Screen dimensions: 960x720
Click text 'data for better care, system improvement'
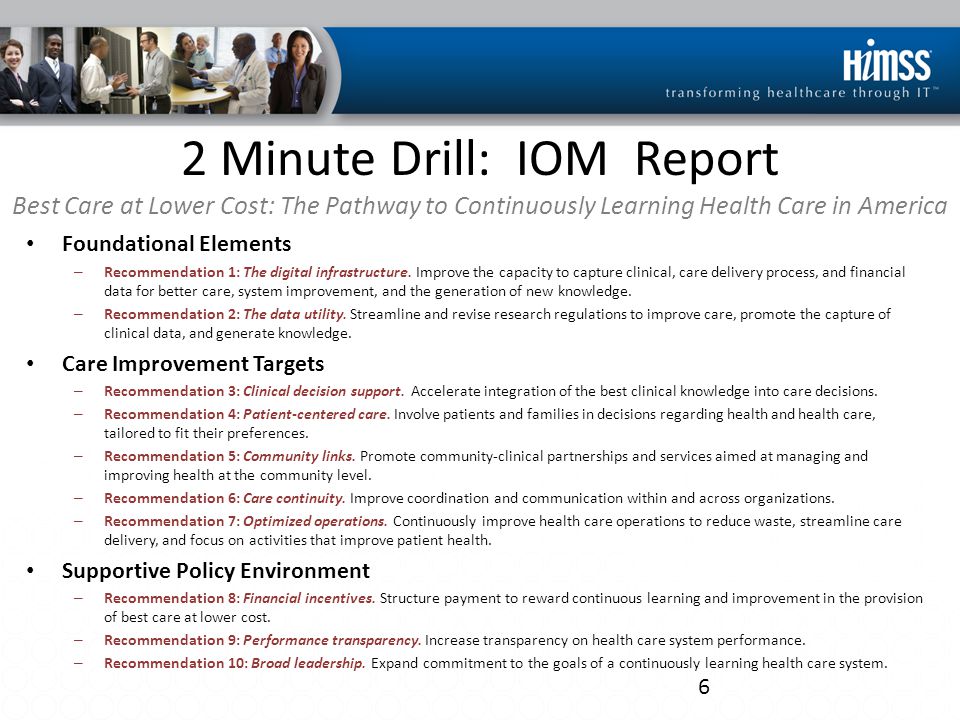241,291
